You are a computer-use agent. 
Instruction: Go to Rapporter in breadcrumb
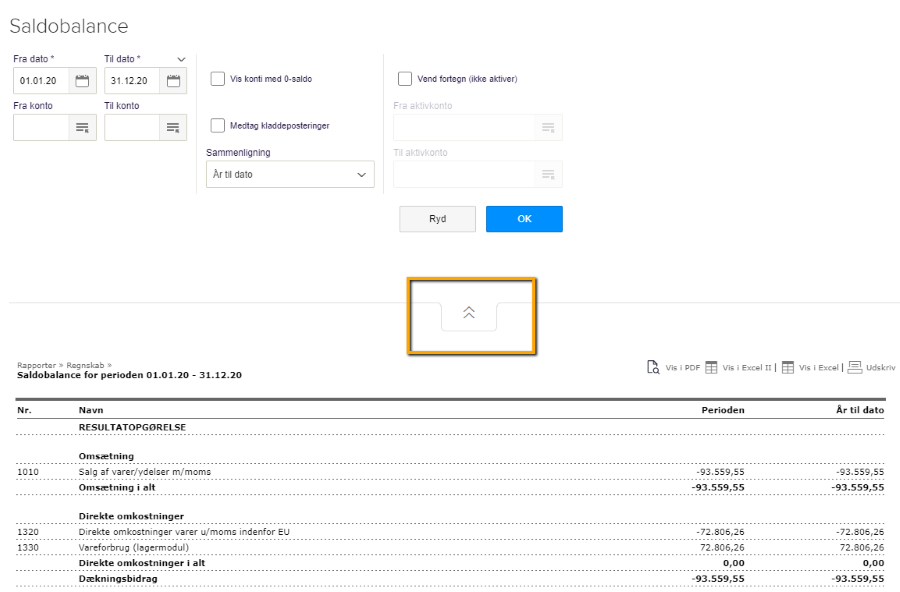[34, 365]
